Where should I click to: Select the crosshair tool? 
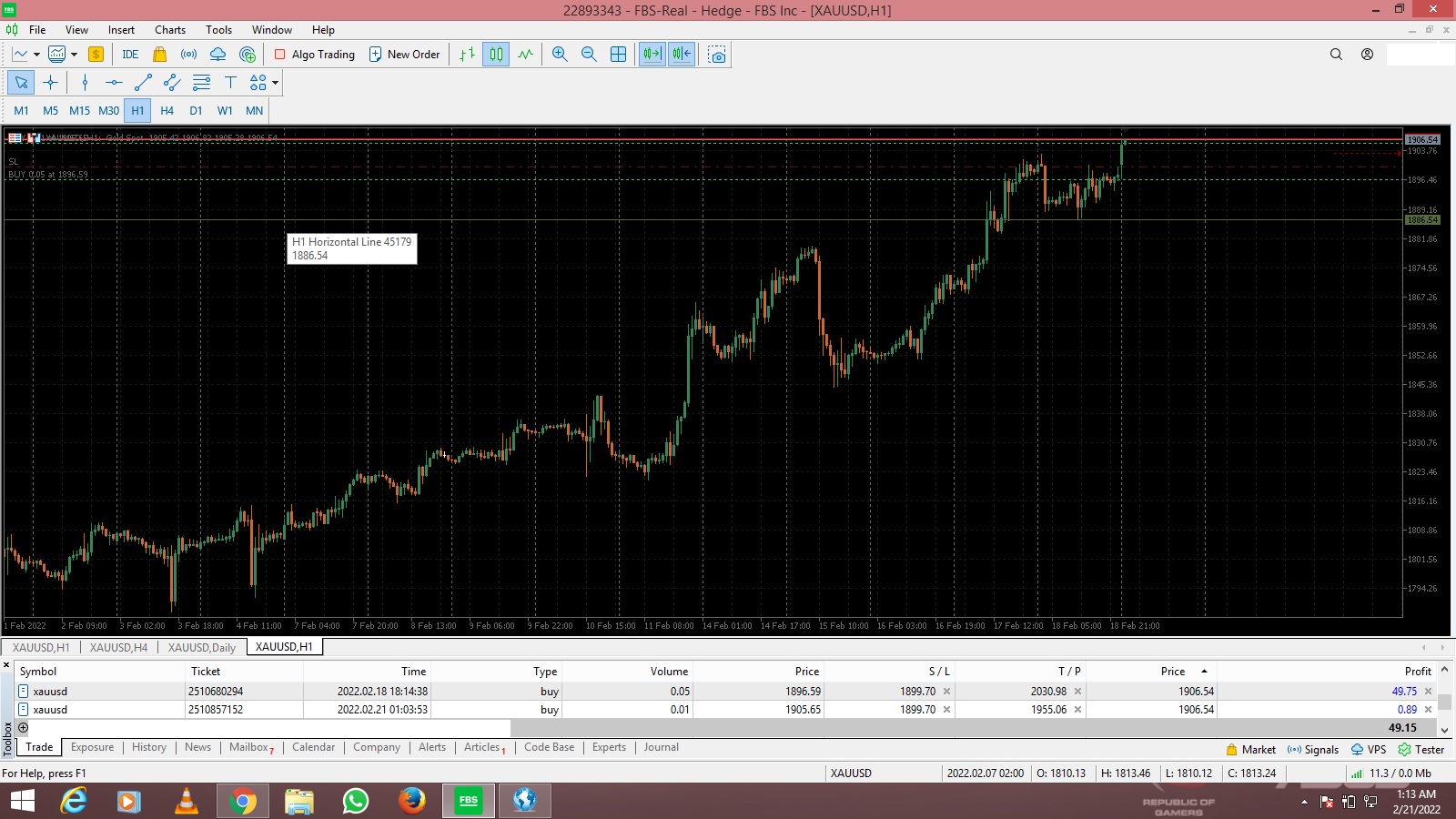[50, 83]
